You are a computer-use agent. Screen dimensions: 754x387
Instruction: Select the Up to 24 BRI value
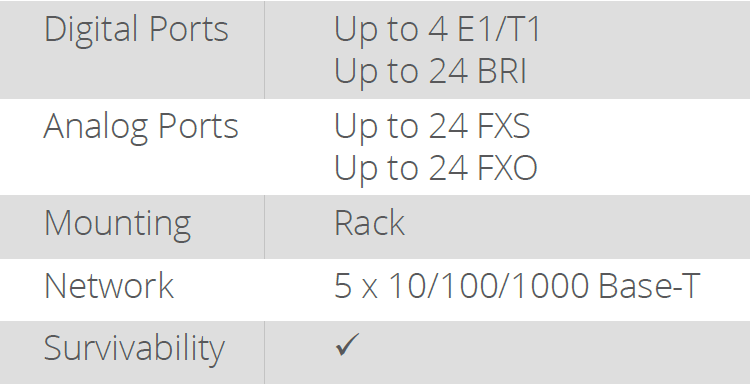point(430,71)
